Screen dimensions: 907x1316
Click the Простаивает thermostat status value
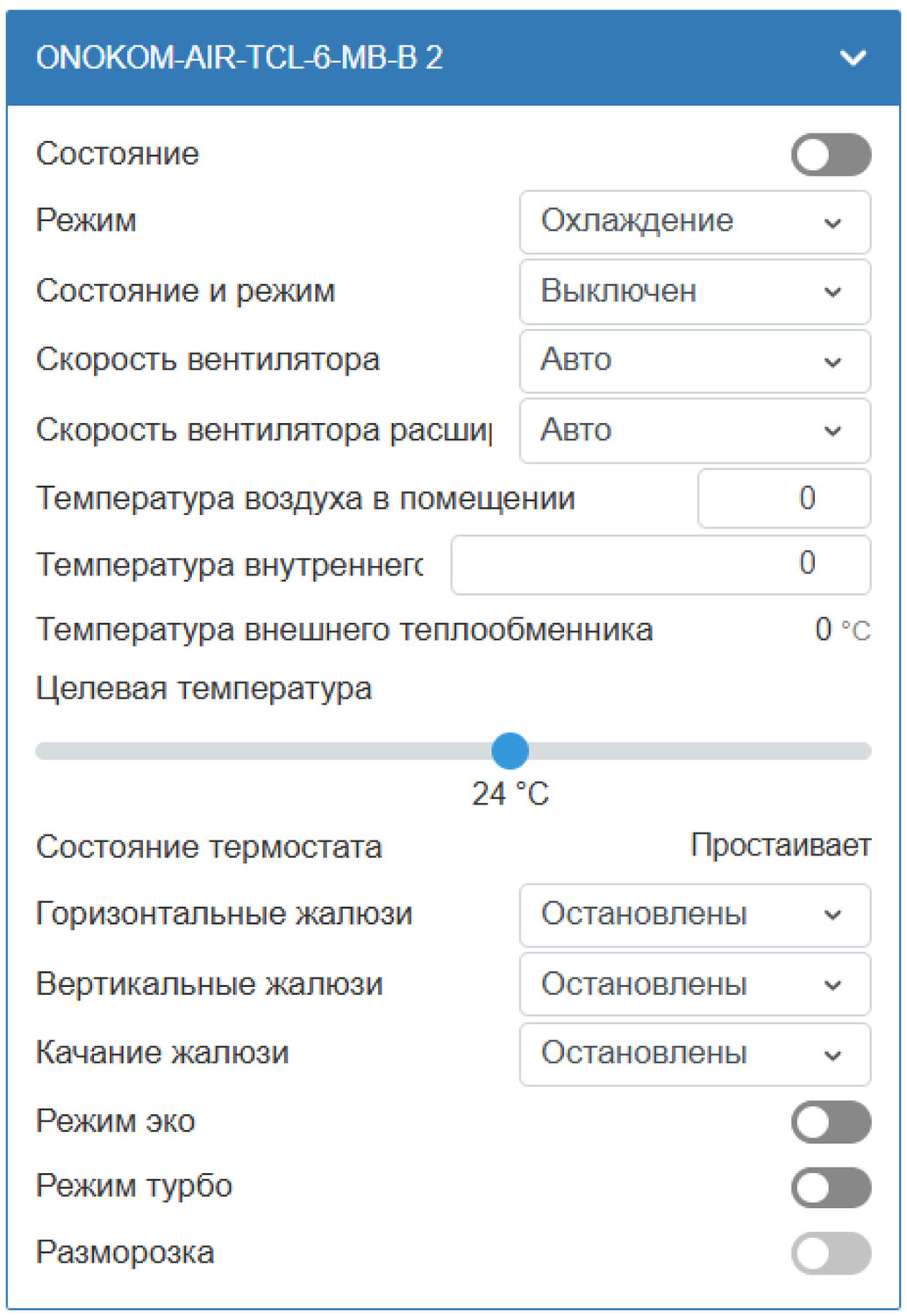(x=780, y=846)
